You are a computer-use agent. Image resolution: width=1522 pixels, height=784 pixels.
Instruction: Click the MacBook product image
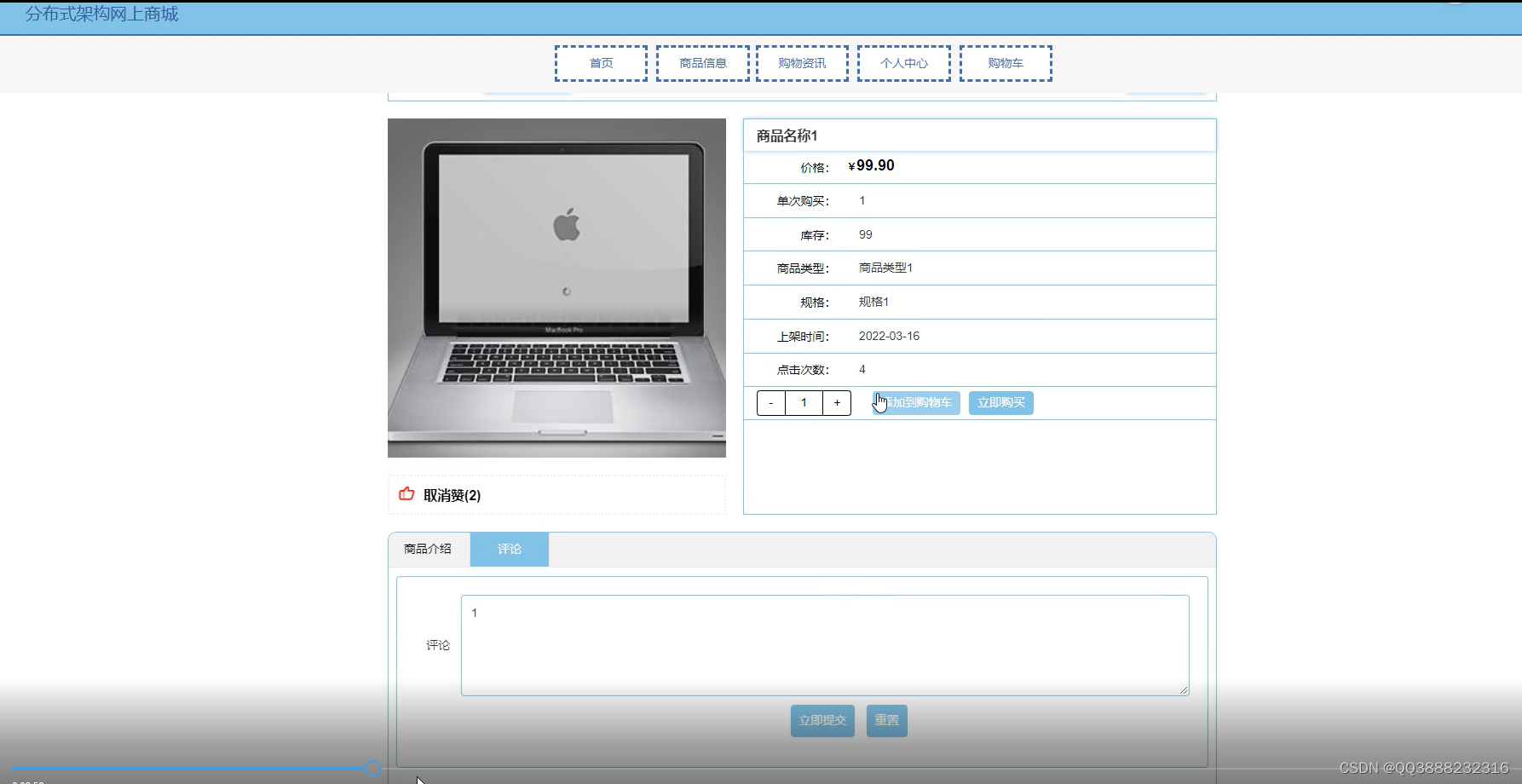(556, 288)
